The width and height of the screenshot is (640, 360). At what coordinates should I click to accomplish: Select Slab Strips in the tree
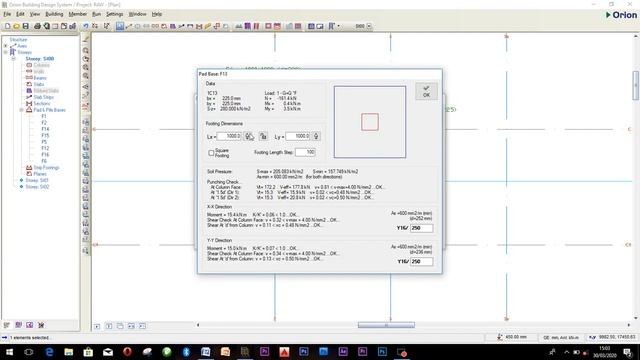(x=44, y=97)
